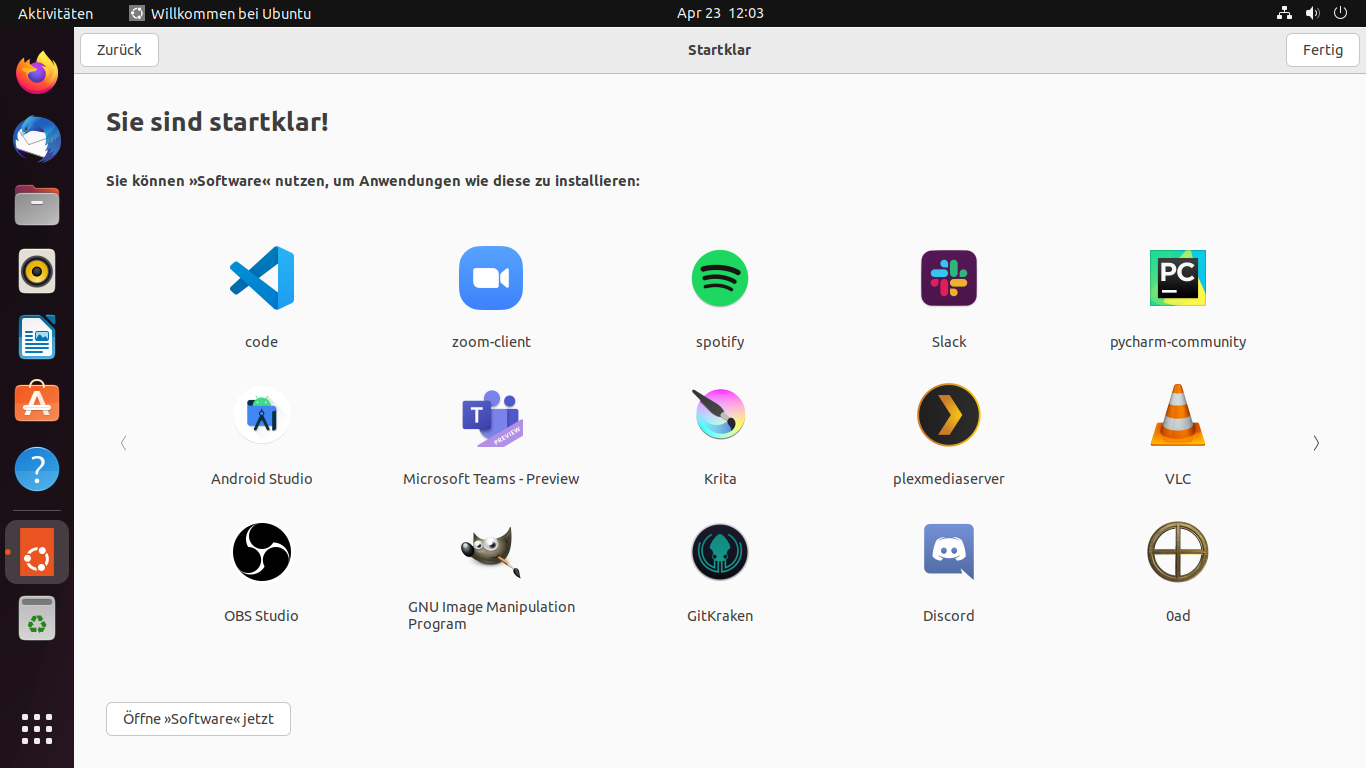Click the 'code' app label
This screenshot has width=1366, height=768.
pos(261,342)
